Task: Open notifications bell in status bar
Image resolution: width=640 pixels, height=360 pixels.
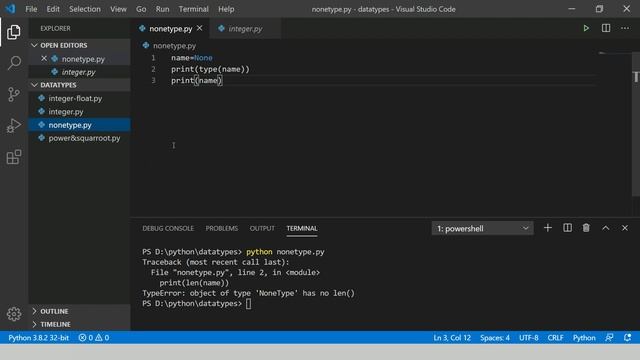Action: coord(627,338)
